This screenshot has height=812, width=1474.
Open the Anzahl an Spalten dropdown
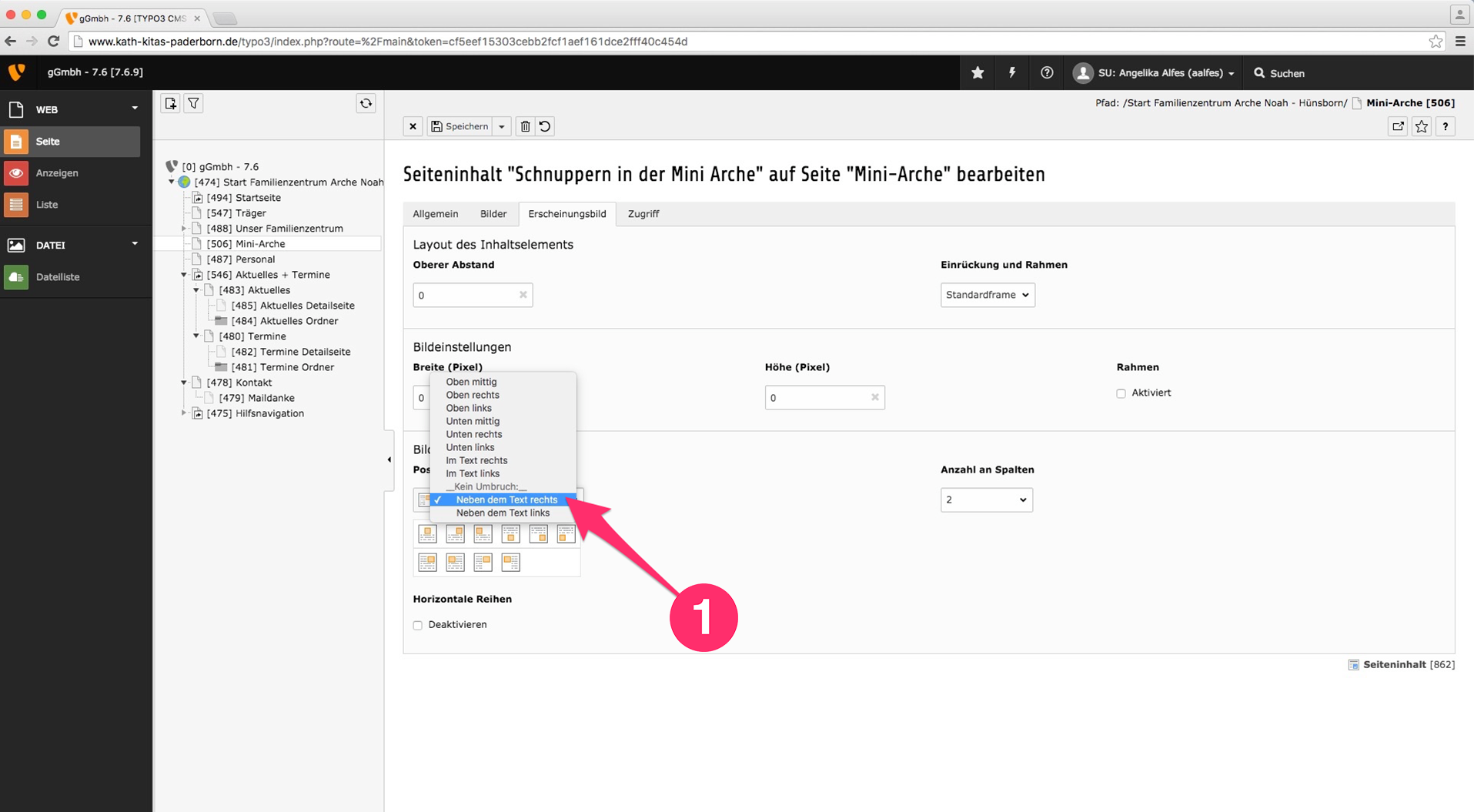pos(986,500)
